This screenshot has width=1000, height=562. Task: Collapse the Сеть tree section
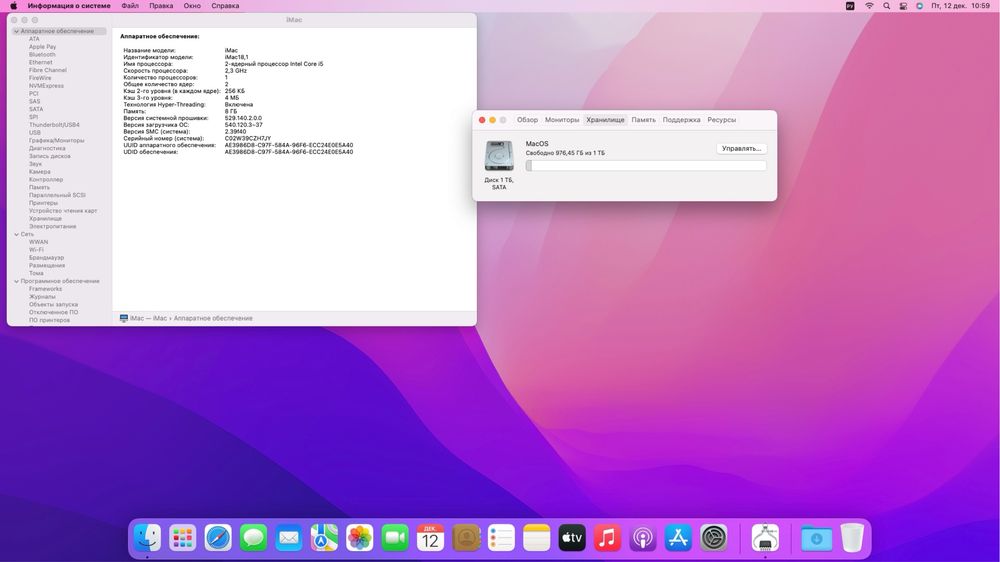pos(16,234)
